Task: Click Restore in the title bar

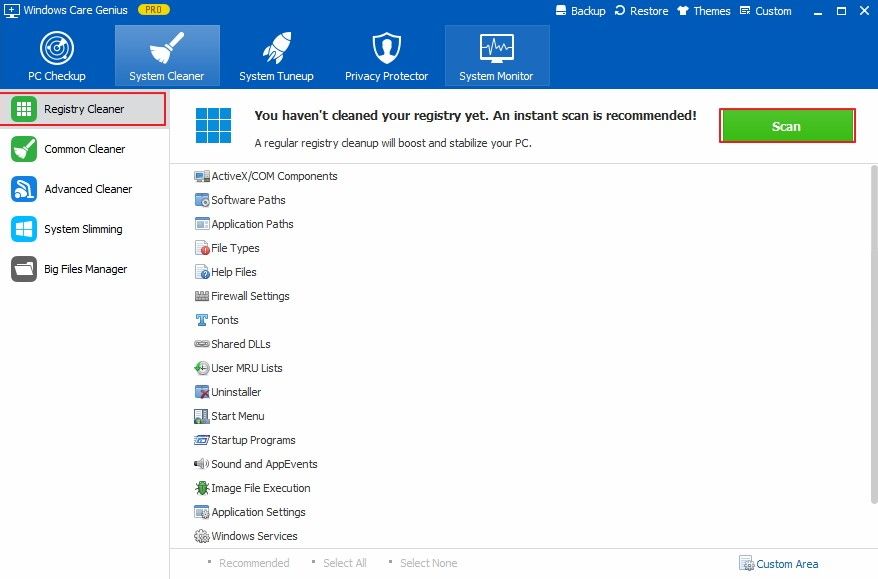Action: point(642,11)
